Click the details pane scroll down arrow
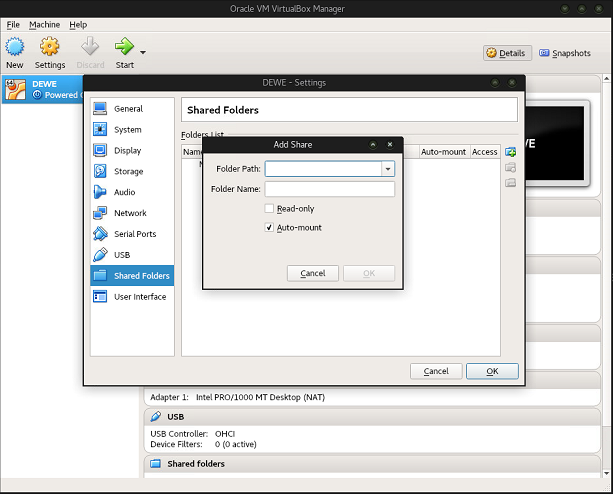613x494 pixels. (x=606, y=473)
